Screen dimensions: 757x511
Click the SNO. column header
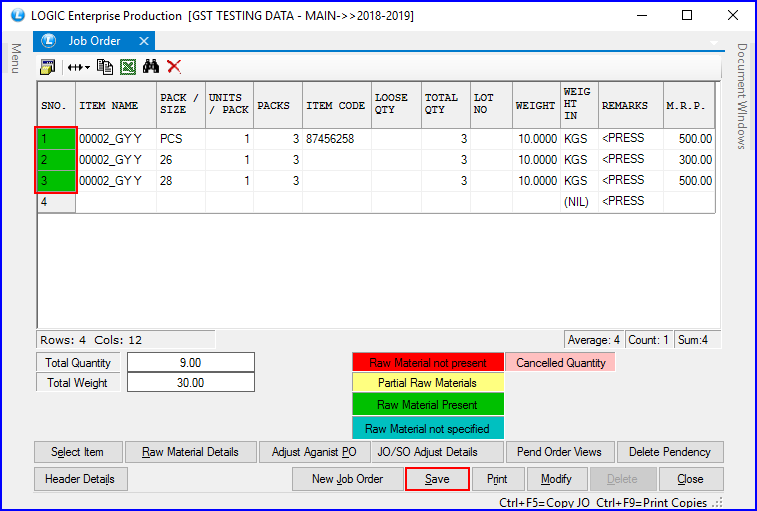[56, 105]
